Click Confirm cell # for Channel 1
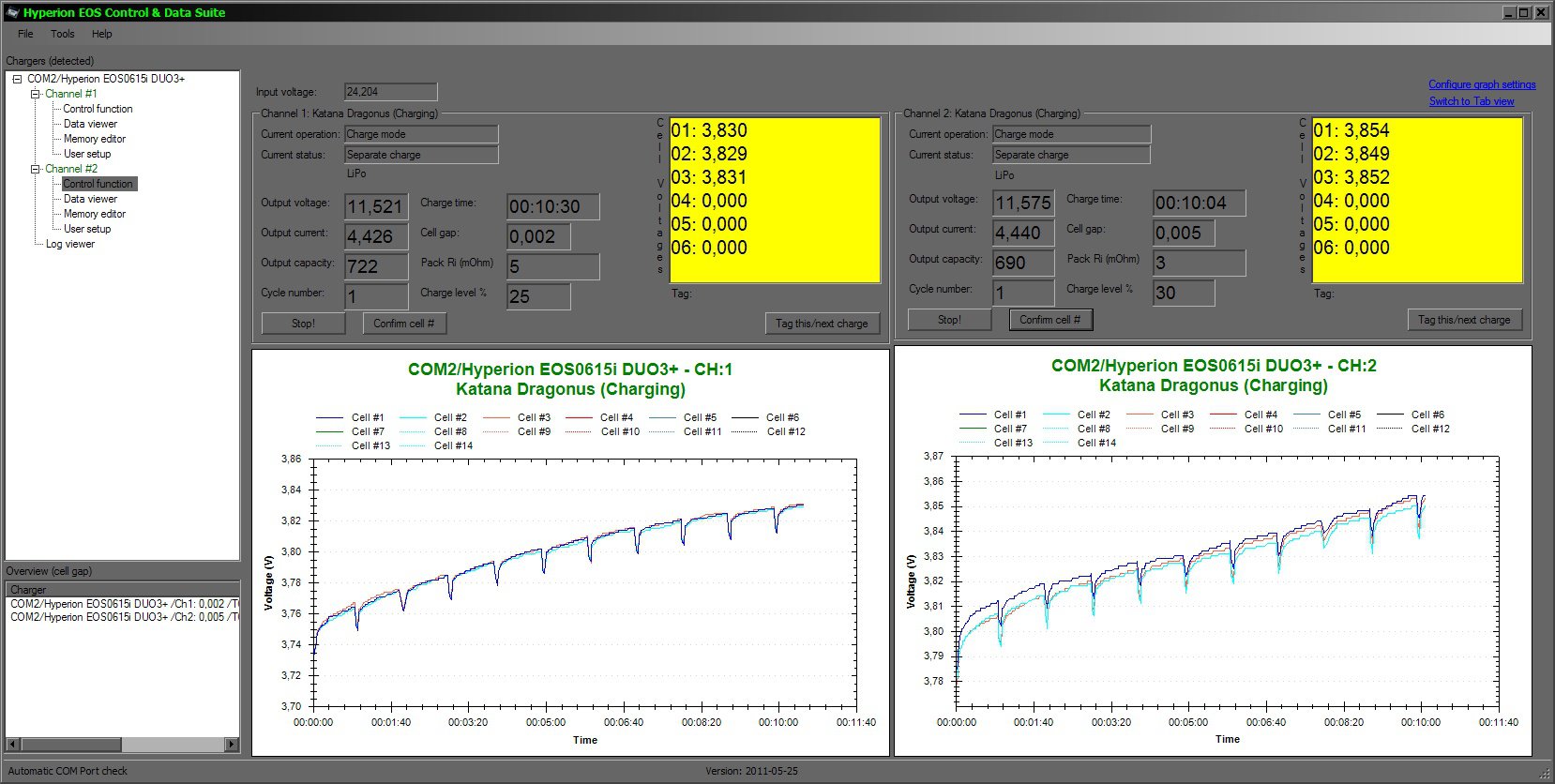1555x784 pixels. [x=403, y=324]
